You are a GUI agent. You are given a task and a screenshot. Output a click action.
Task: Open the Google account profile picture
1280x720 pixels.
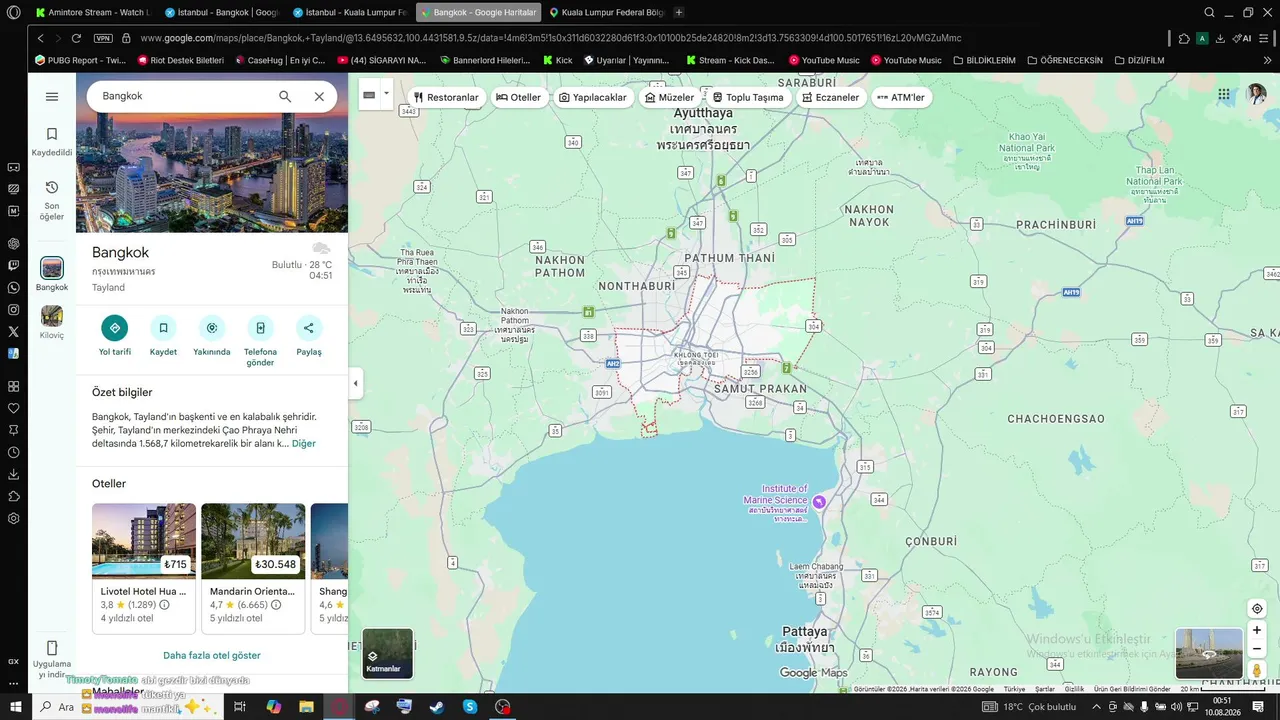(x=1256, y=94)
